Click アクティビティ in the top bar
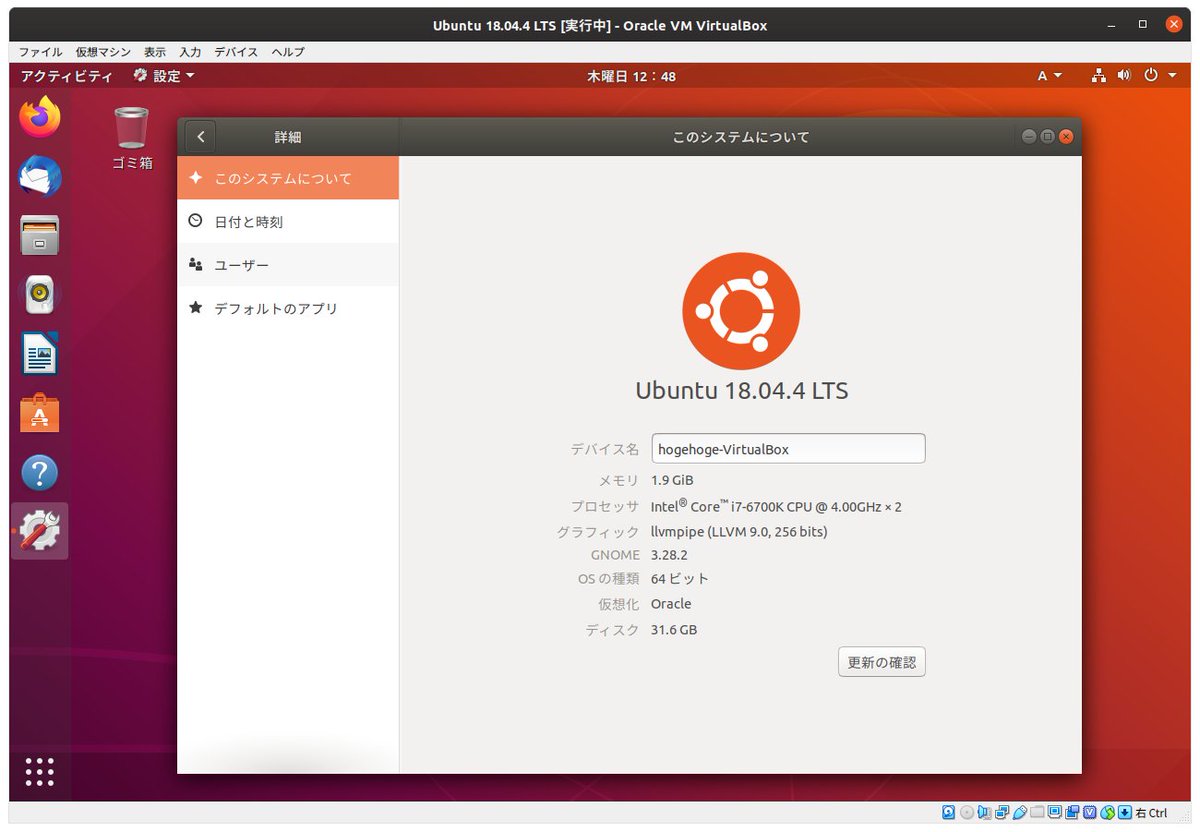 pos(66,76)
